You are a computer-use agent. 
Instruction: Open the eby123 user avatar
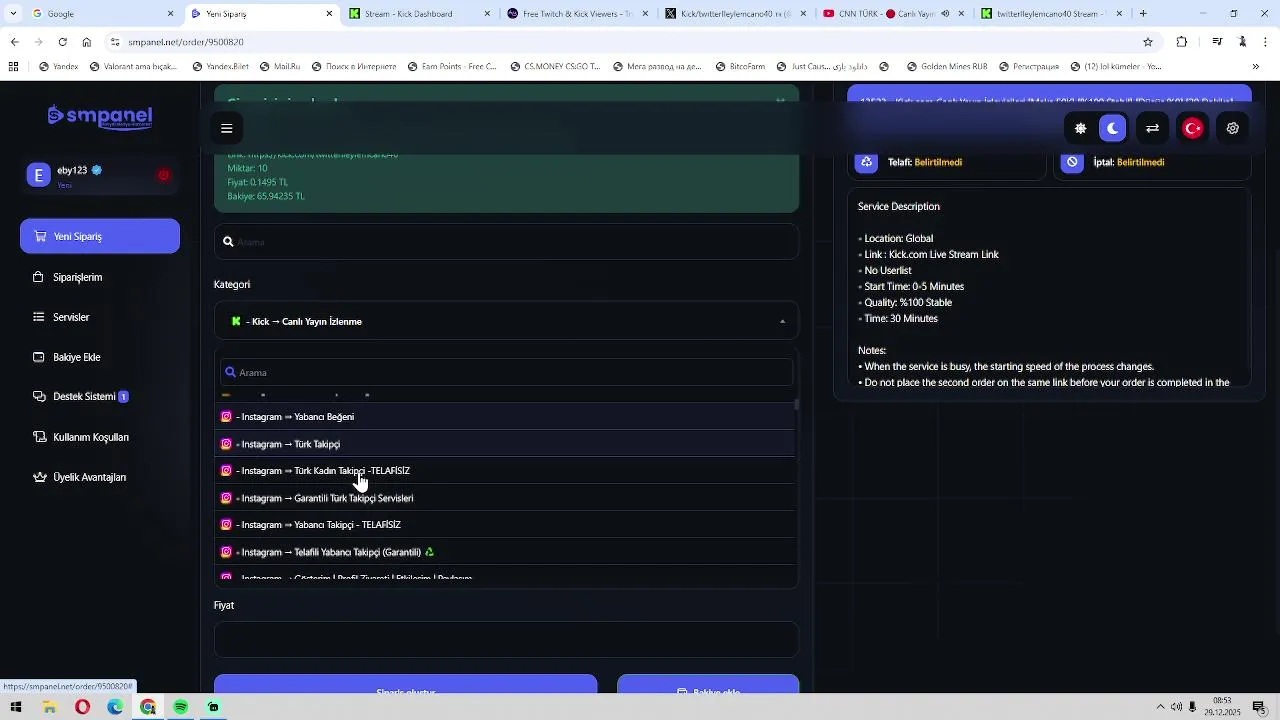click(x=38, y=176)
